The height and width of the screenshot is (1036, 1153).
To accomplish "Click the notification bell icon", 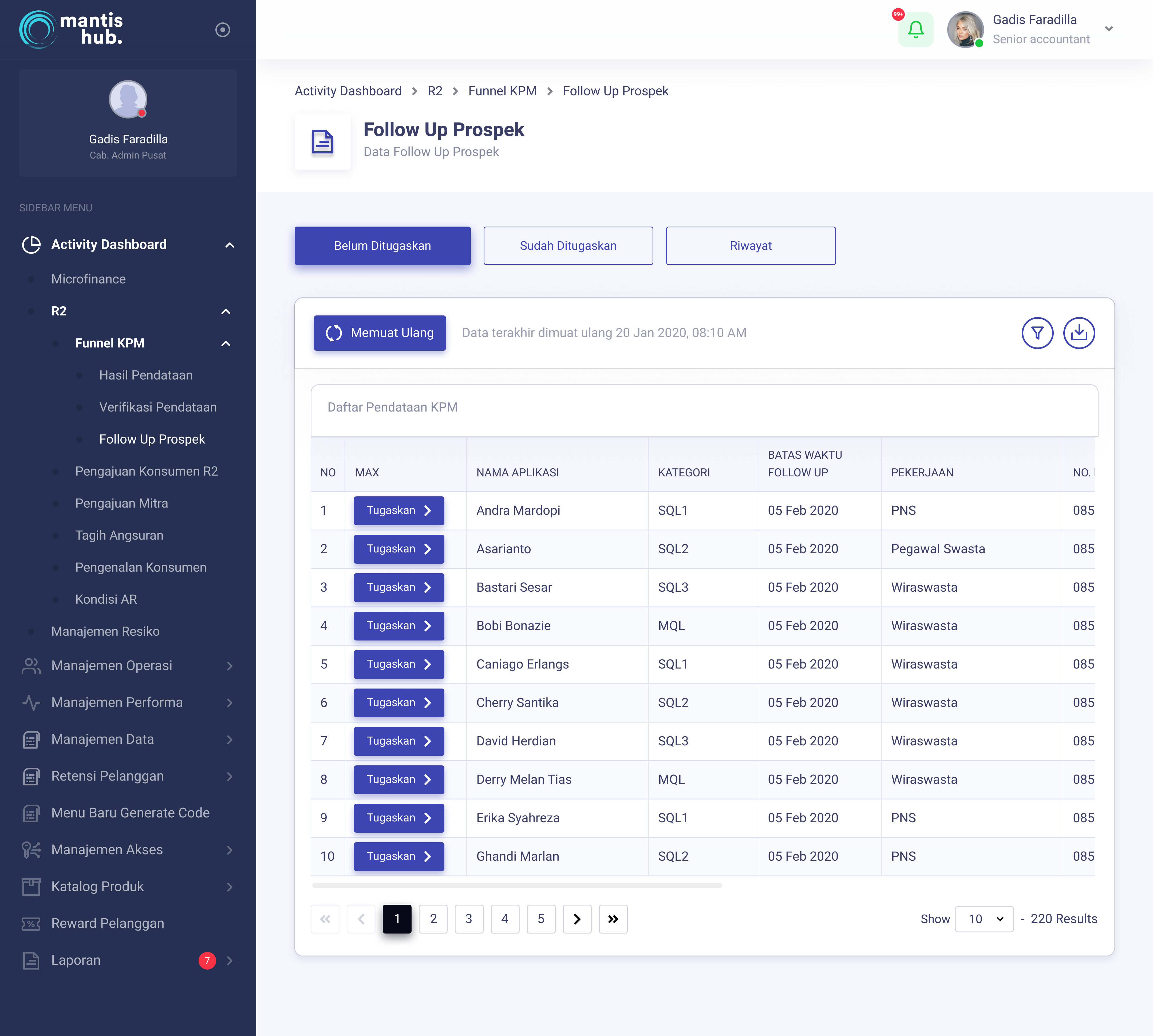I will 915,30.
